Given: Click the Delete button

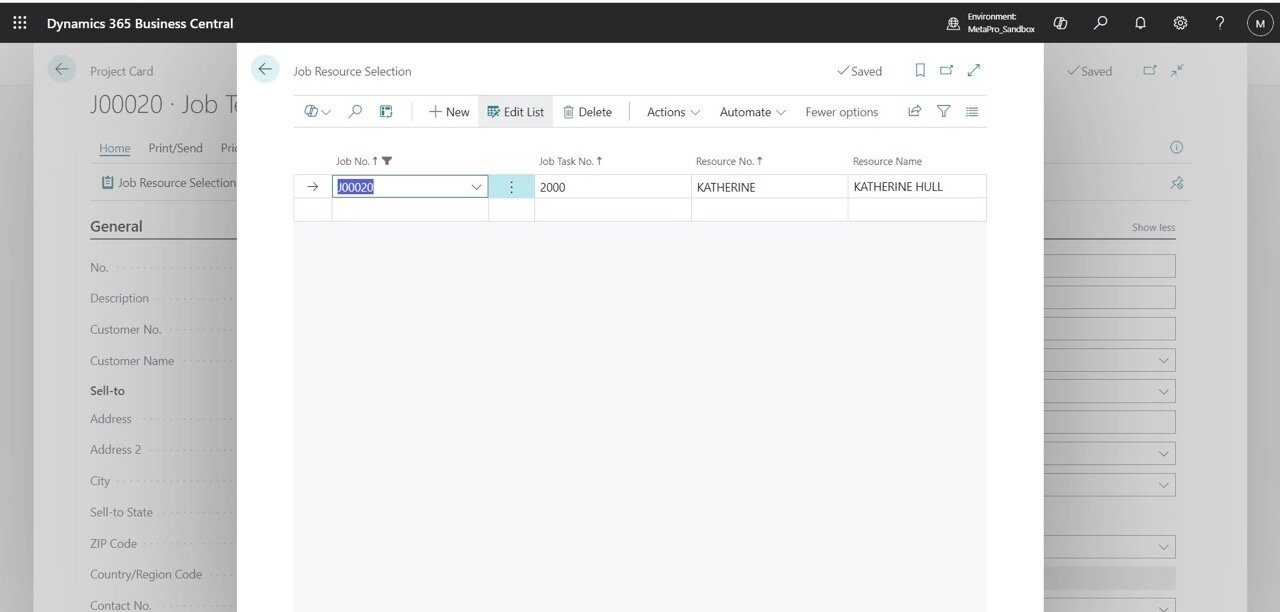Looking at the screenshot, I should click(x=587, y=112).
